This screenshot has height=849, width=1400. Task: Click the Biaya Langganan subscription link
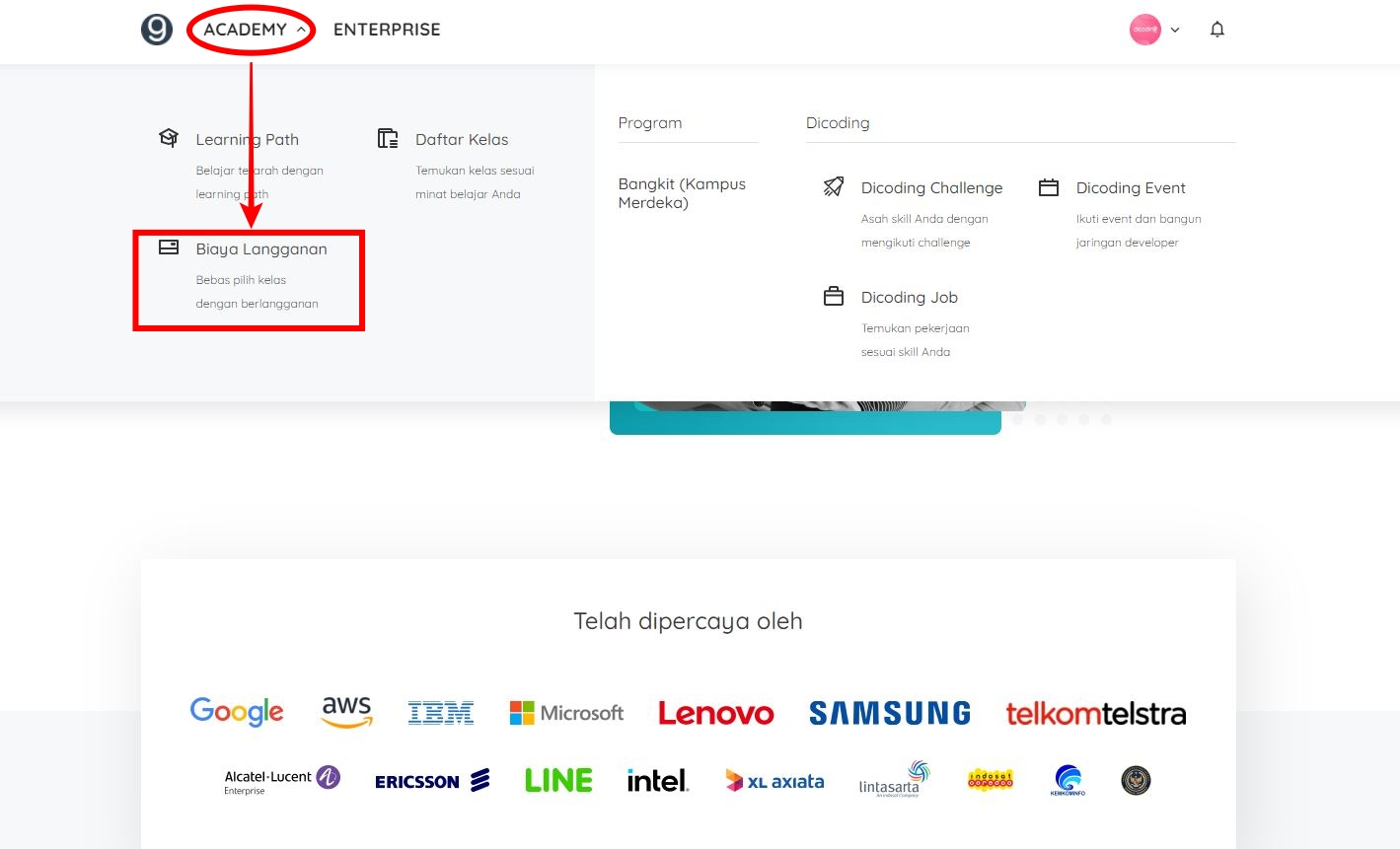262,248
